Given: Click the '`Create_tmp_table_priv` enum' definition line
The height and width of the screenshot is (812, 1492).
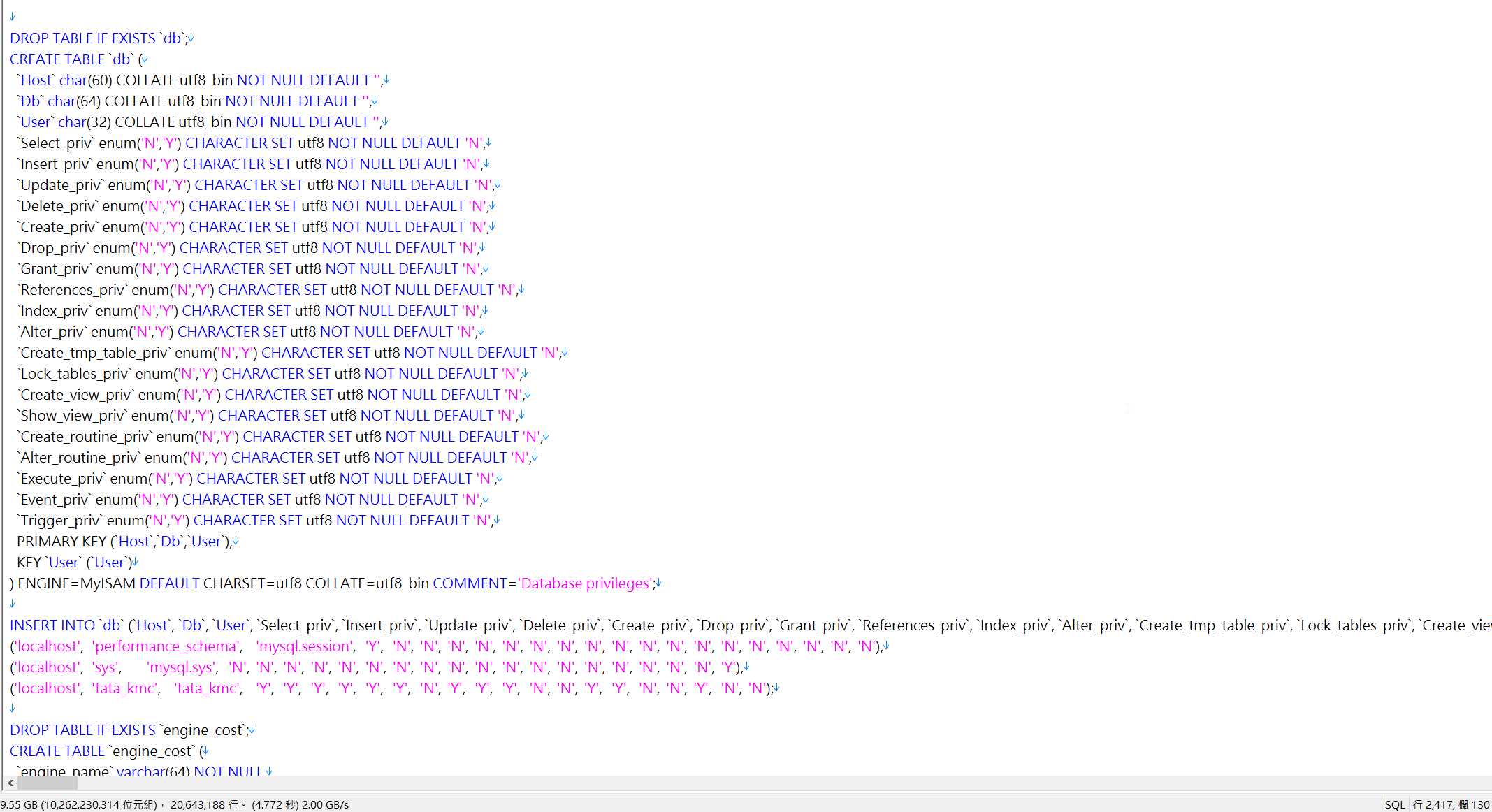Looking at the screenshot, I should tap(289, 353).
